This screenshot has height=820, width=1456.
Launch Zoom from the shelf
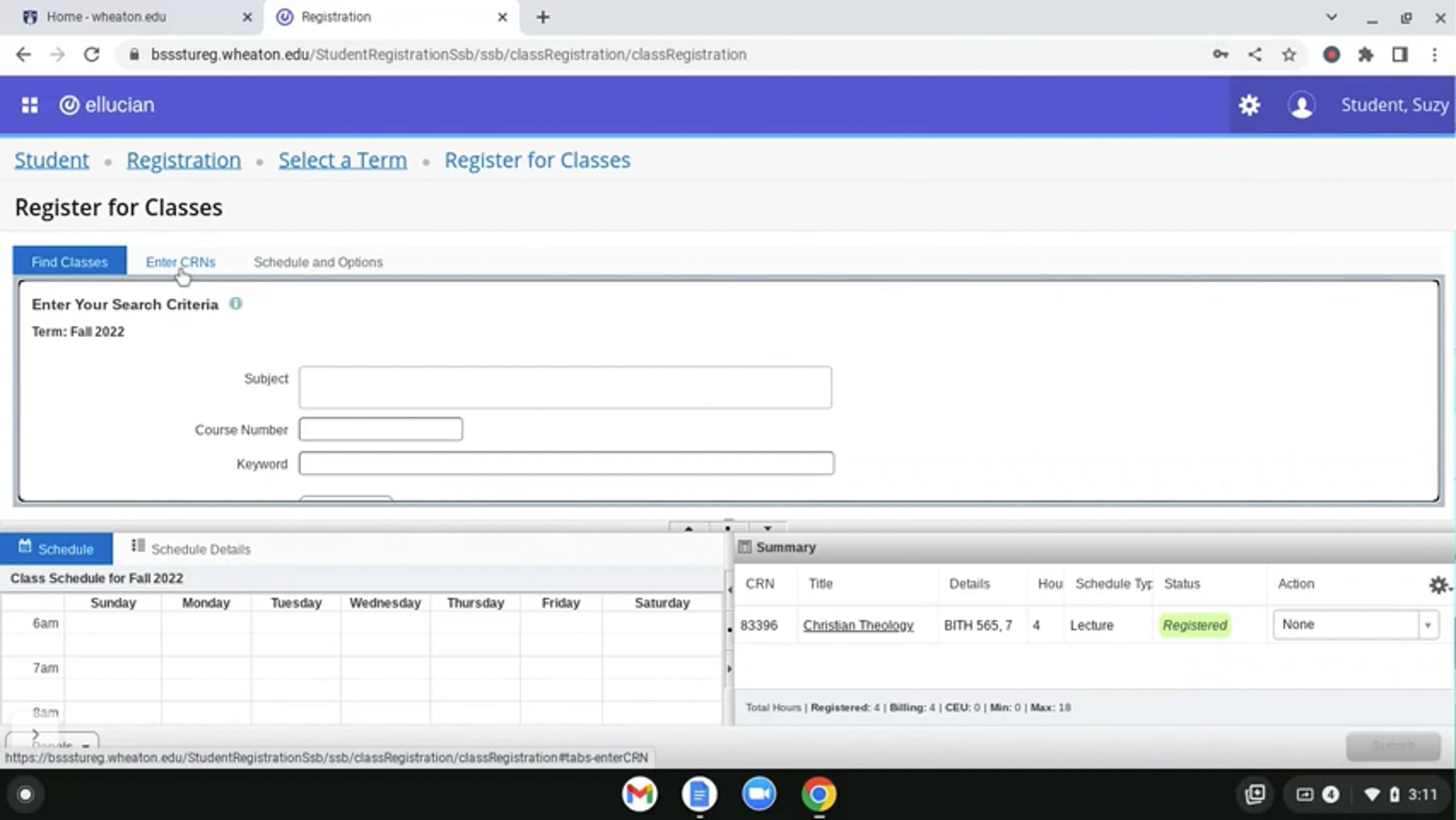click(x=759, y=793)
